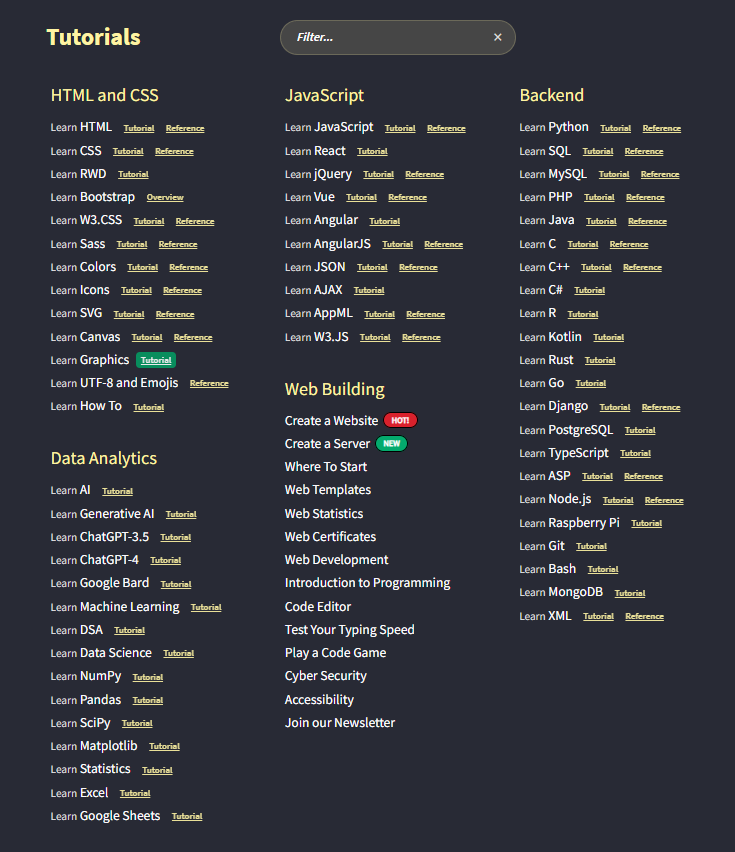Click the NEW badge next to Create a Server
Image resolution: width=735 pixels, height=852 pixels.
pyautogui.click(x=391, y=443)
